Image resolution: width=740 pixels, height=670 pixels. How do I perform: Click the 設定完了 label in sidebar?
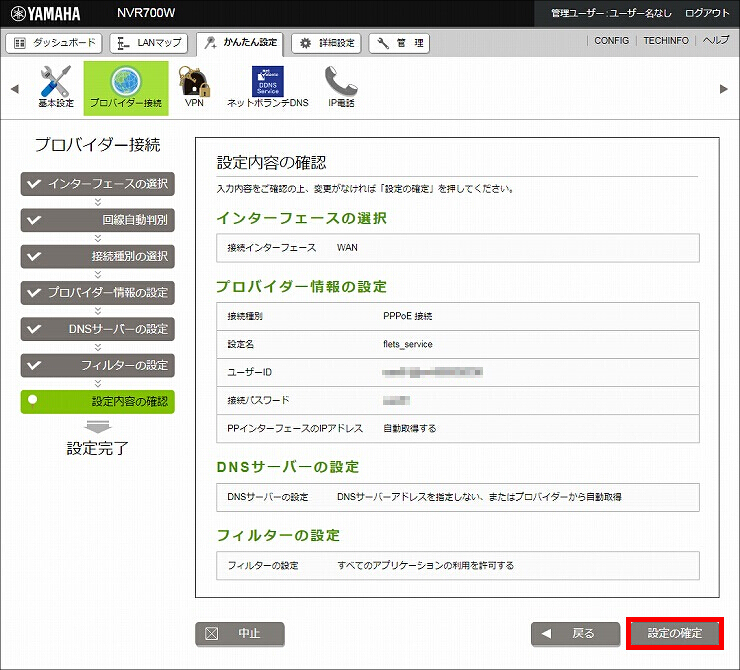[97, 448]
